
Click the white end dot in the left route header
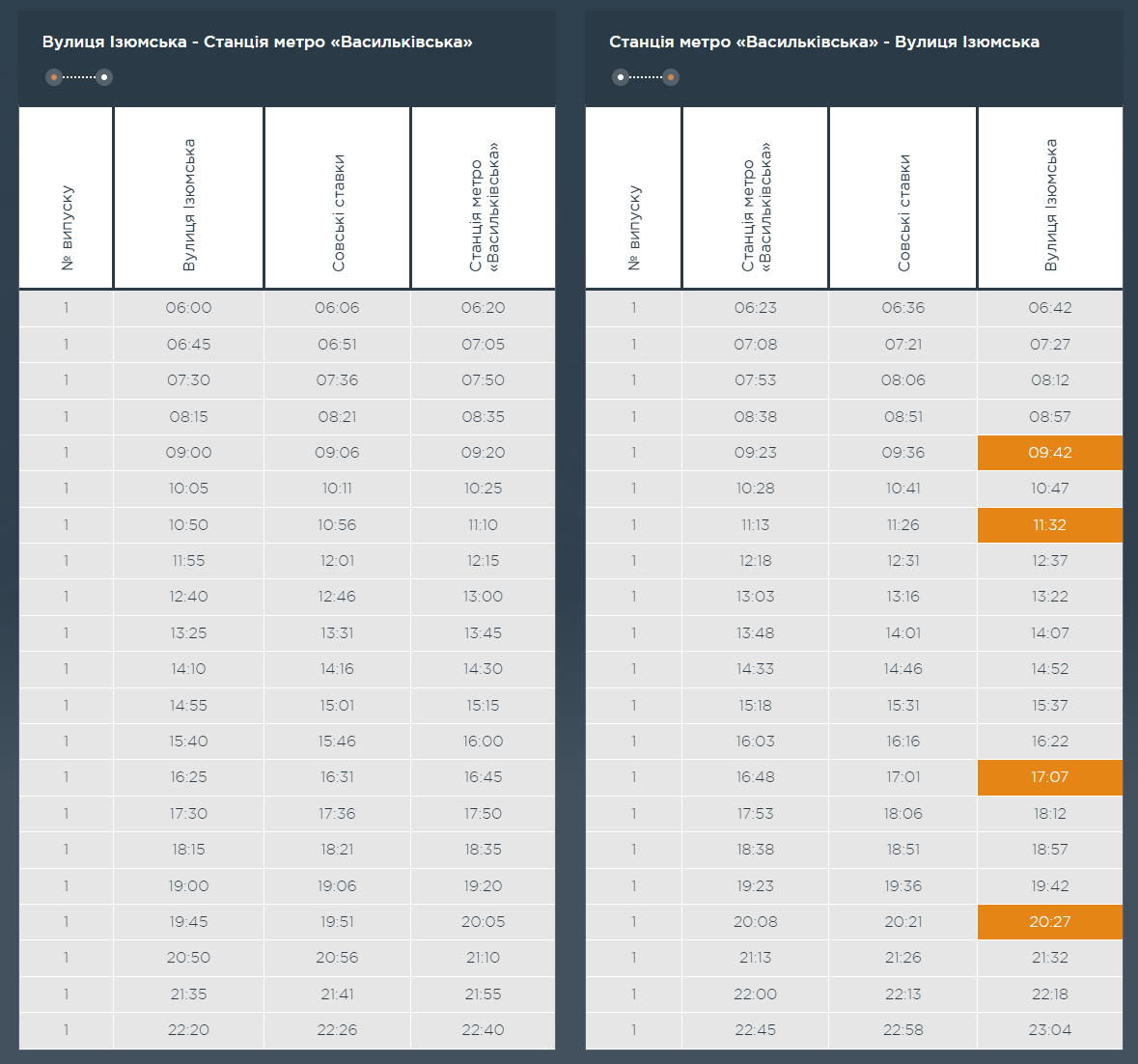(104, 77)
